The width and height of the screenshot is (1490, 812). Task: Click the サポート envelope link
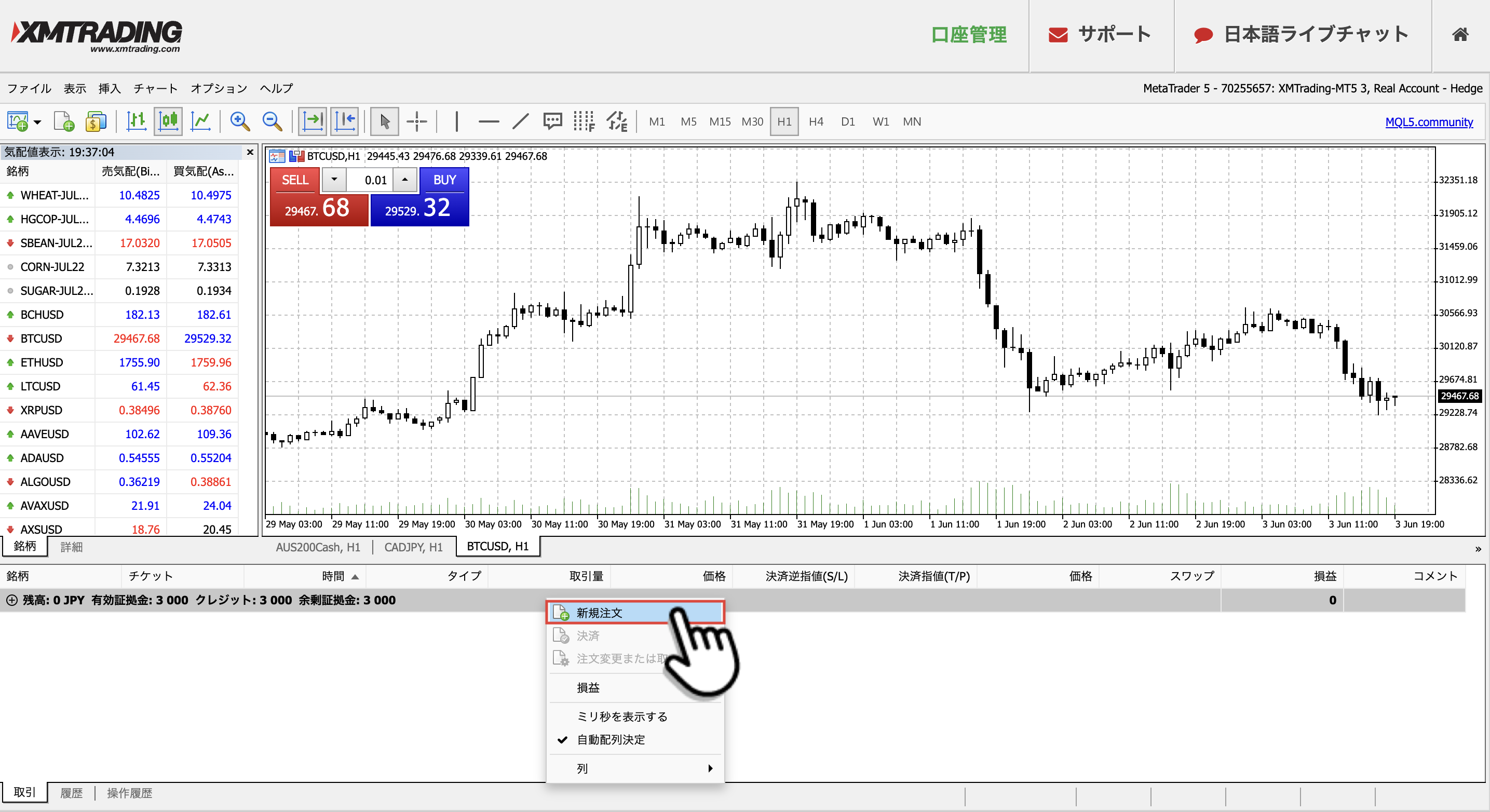coord(1100,35)
